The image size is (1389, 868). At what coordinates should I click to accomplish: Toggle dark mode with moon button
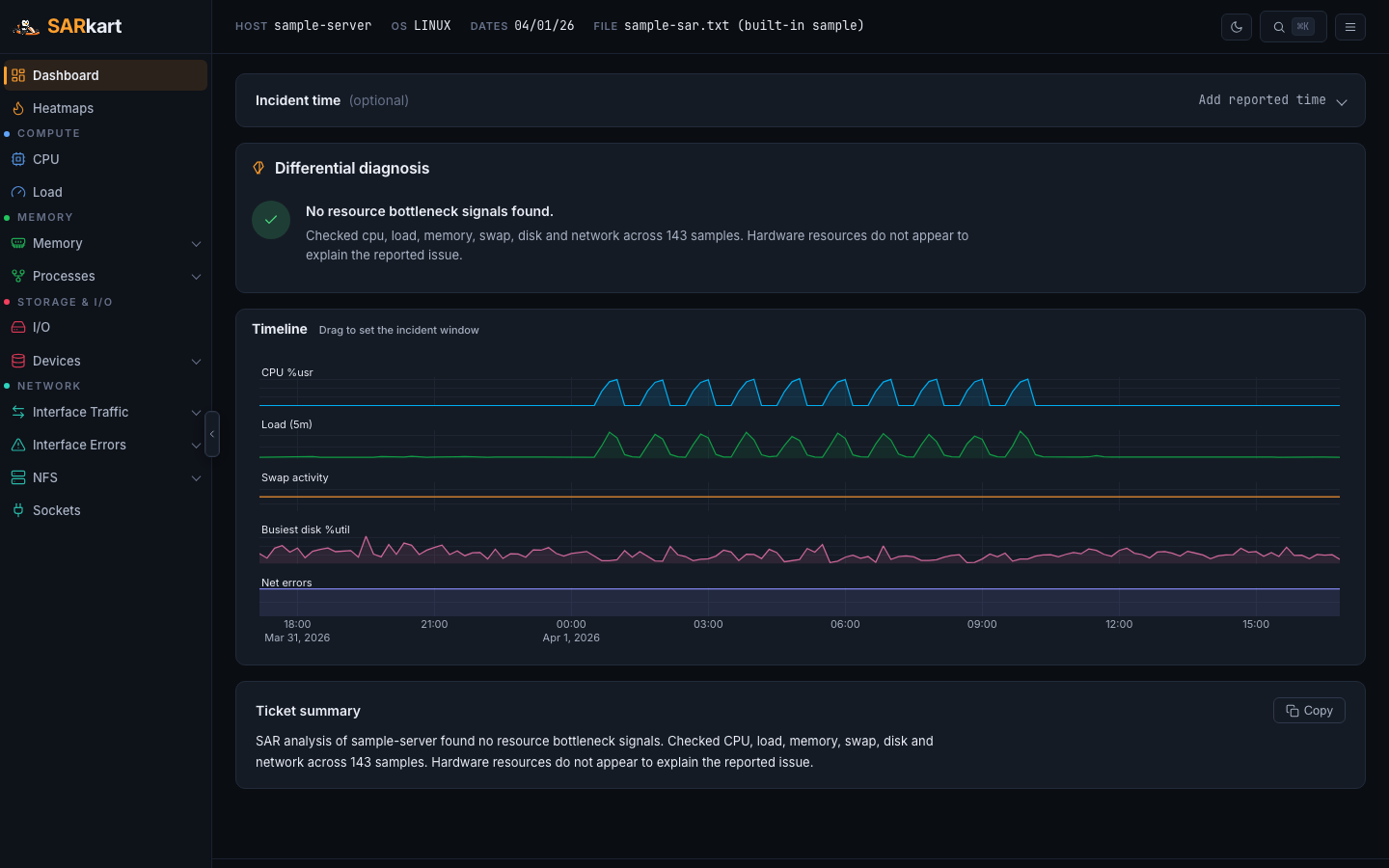tap(1237, 27)
